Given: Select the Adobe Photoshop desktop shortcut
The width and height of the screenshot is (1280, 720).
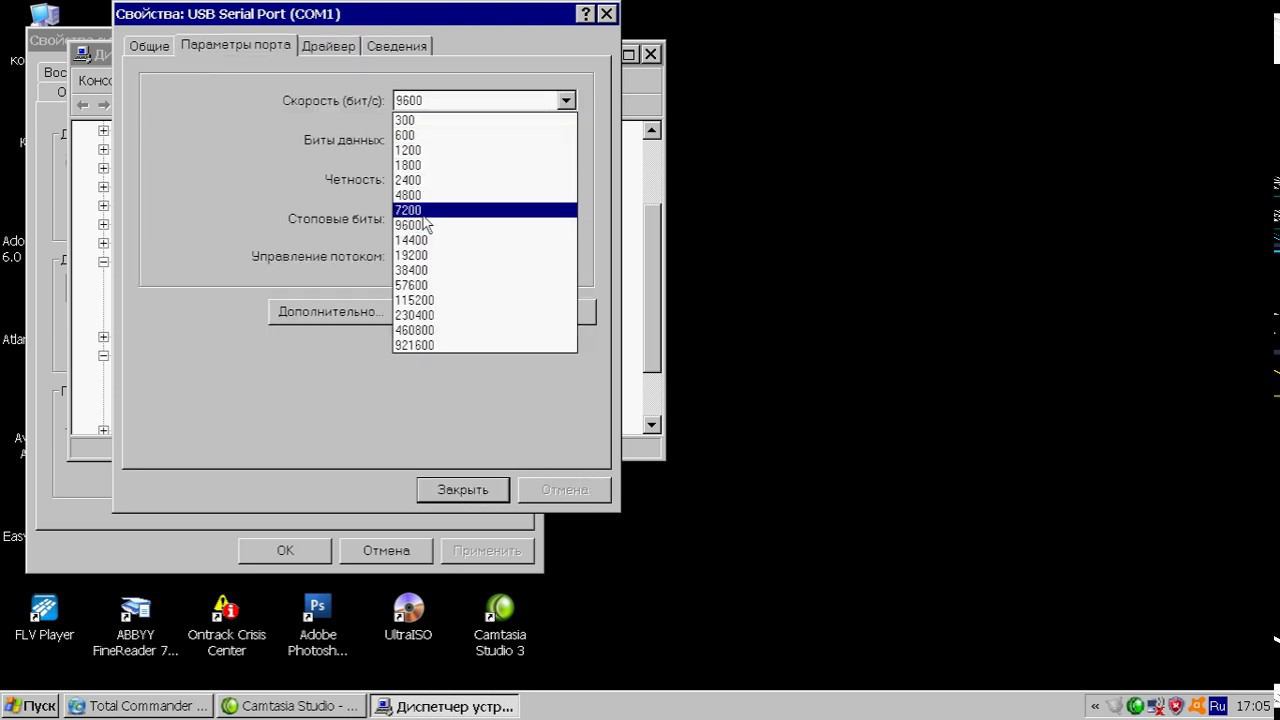Looking at the screenshot, I should pos(317,625).
